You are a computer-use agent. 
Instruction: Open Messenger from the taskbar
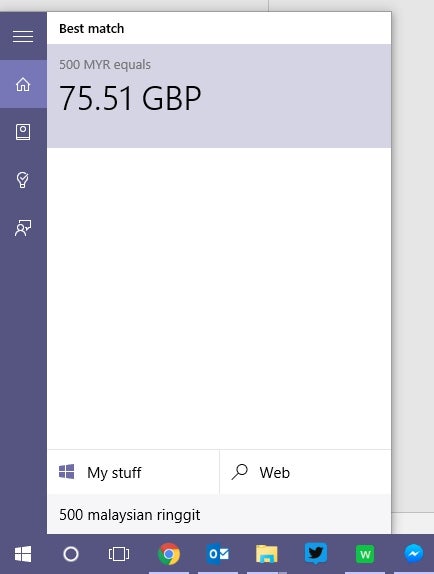414,554
